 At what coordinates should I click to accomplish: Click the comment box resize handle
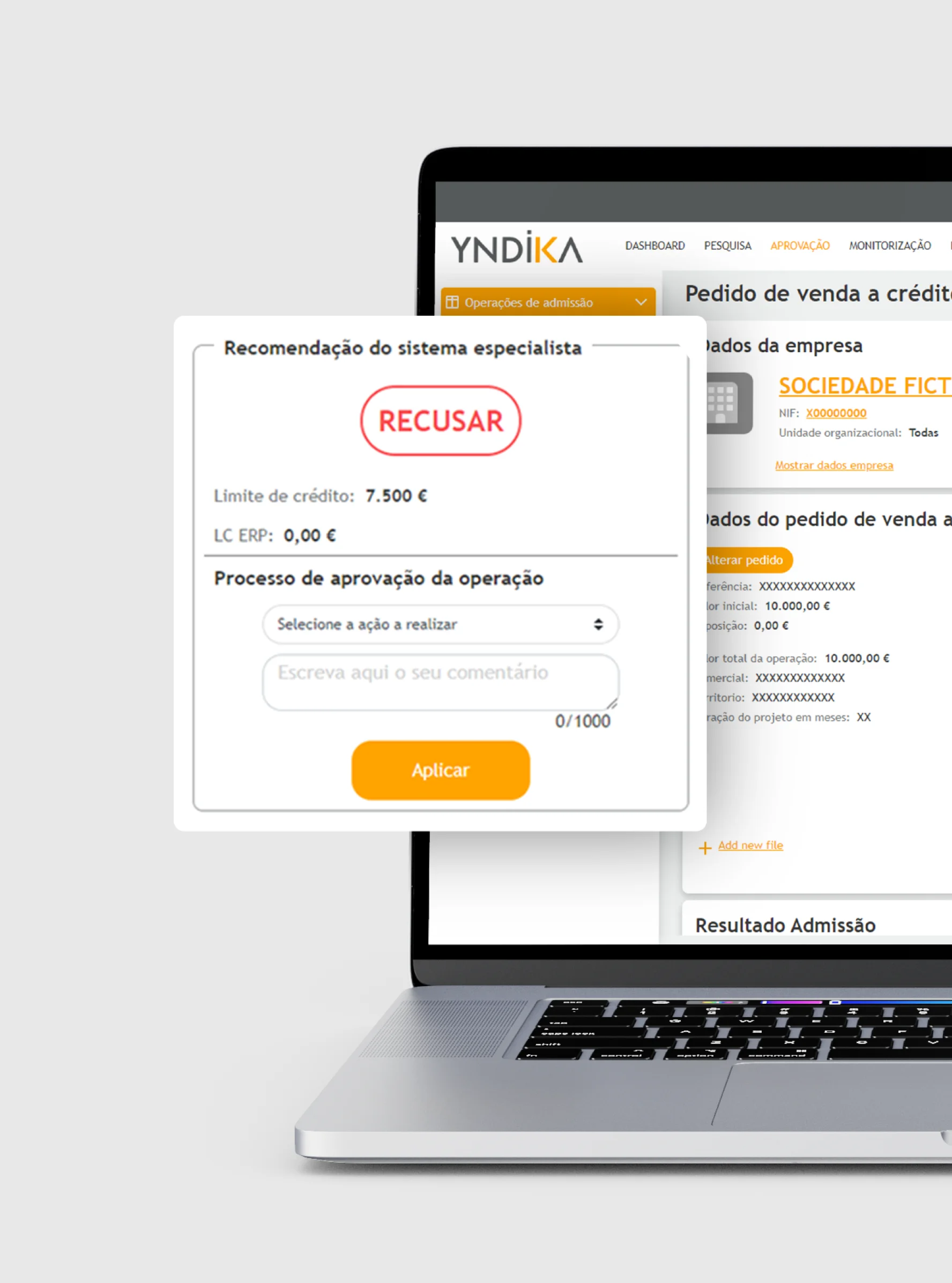pos(612,704)
